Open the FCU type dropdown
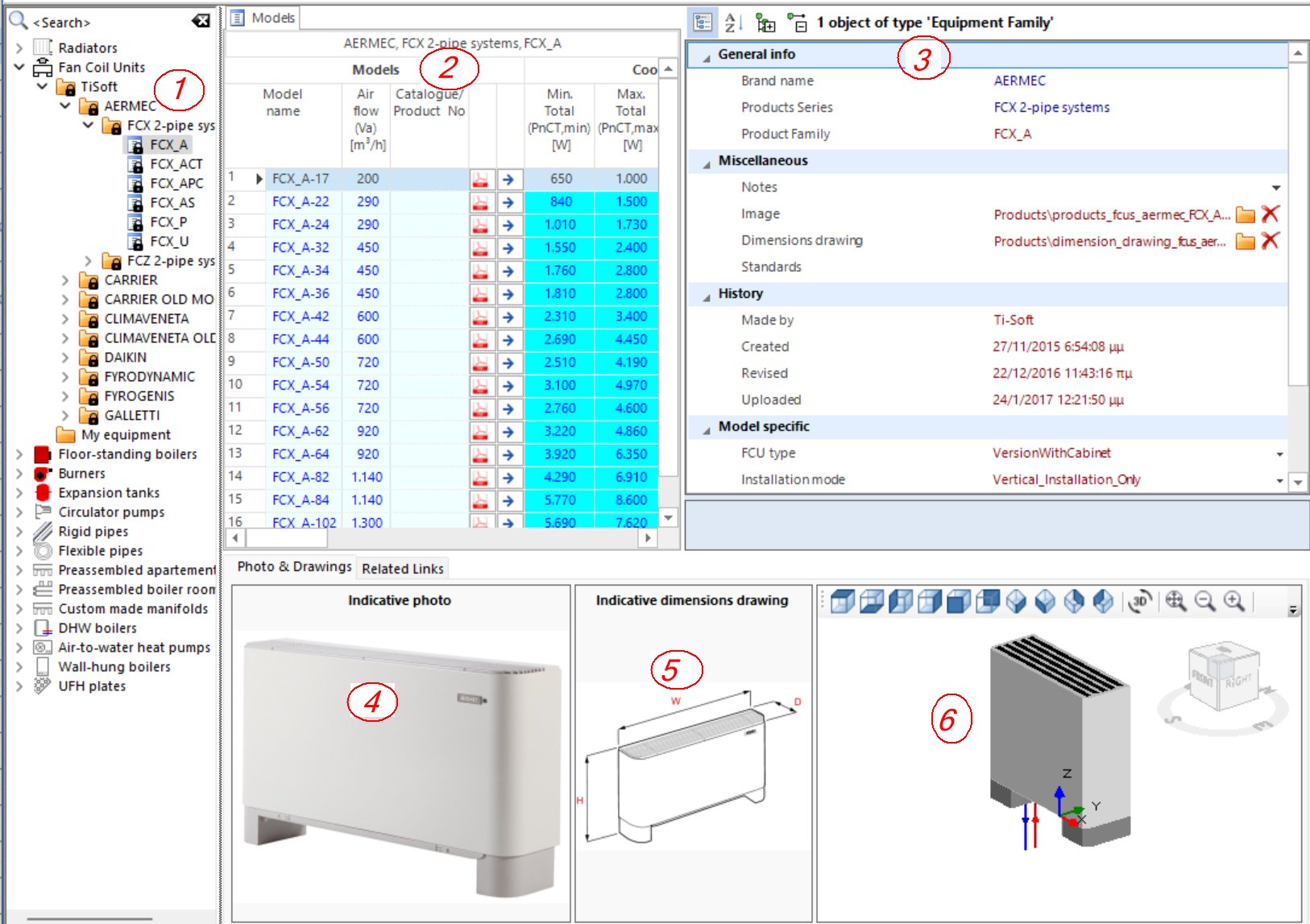The height and width of the screenshot is (924, 1310). click(1279, 453)
